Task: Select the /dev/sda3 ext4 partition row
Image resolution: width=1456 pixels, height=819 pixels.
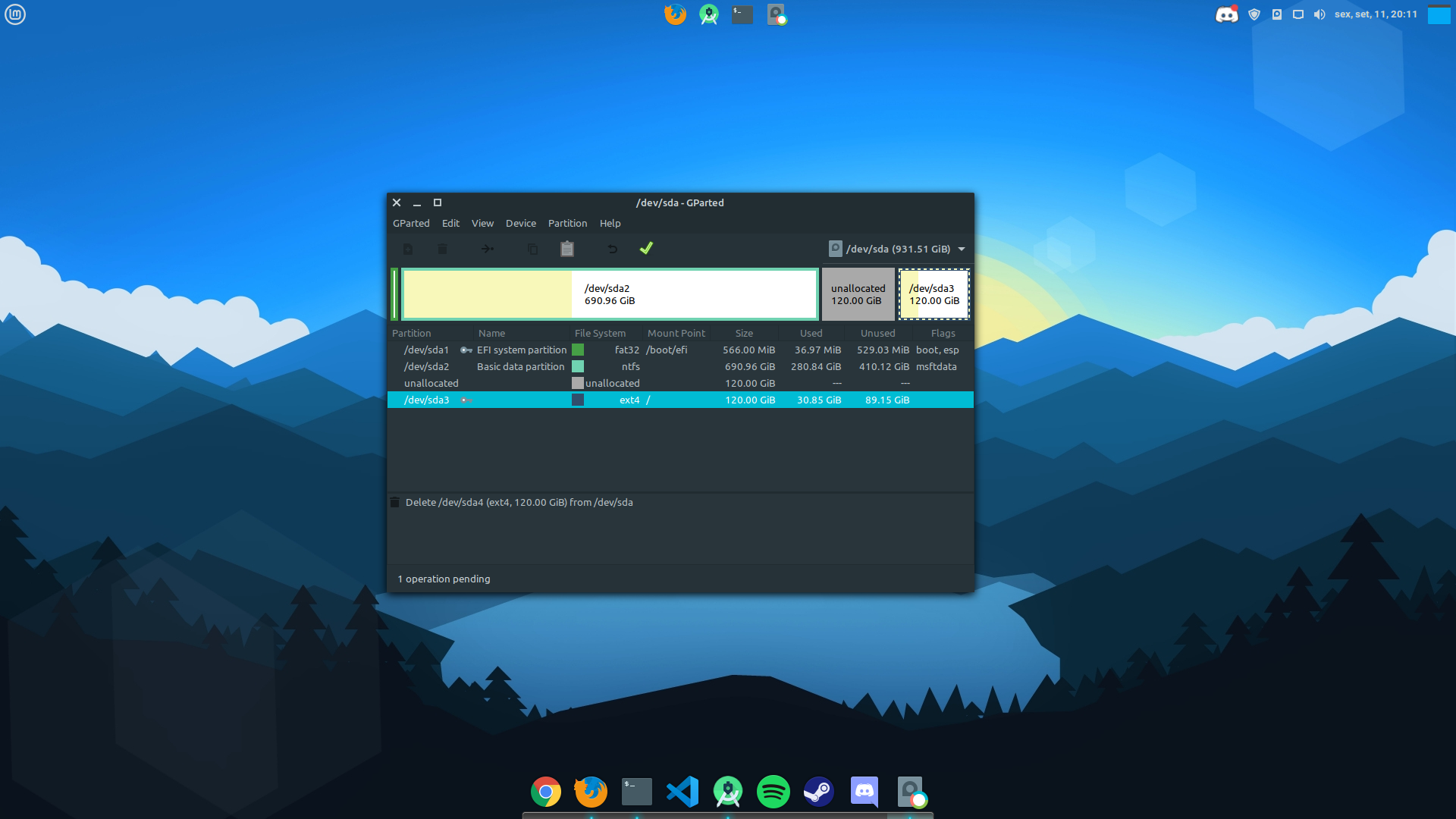Action: (680, 400)
